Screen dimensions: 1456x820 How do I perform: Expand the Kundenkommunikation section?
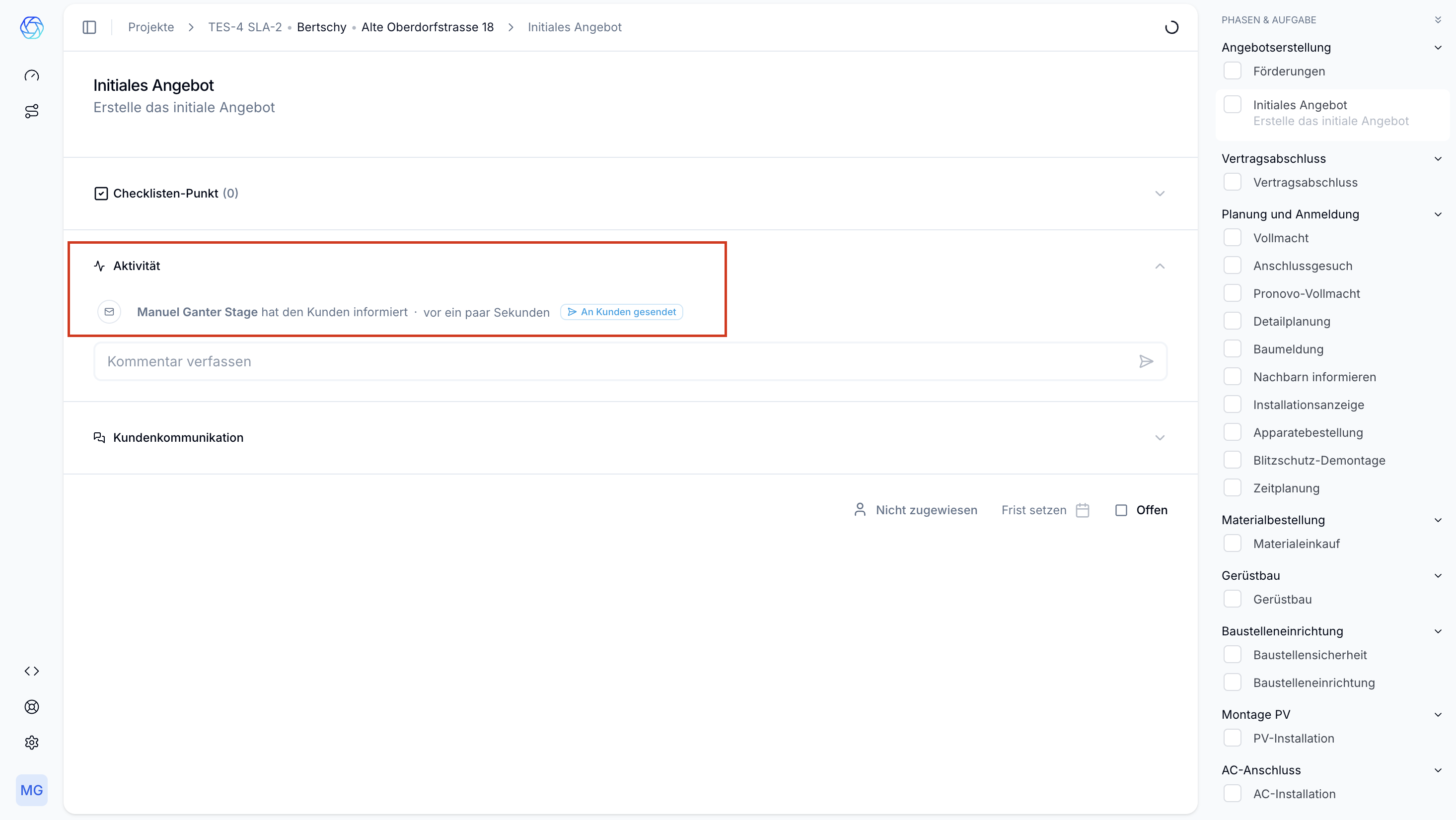click(1160, 437)
